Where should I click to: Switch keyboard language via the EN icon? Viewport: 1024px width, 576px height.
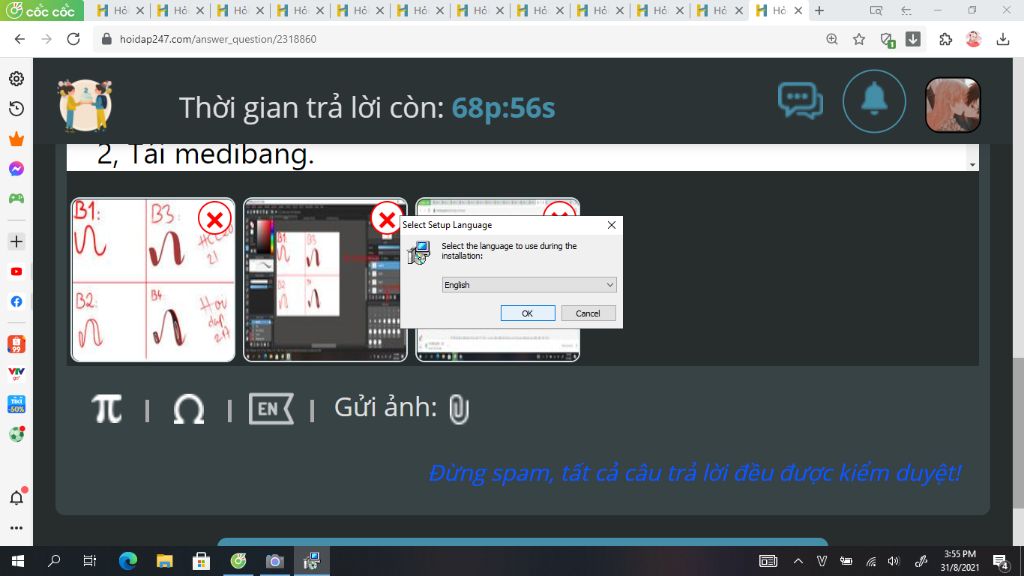click(268, 408)
